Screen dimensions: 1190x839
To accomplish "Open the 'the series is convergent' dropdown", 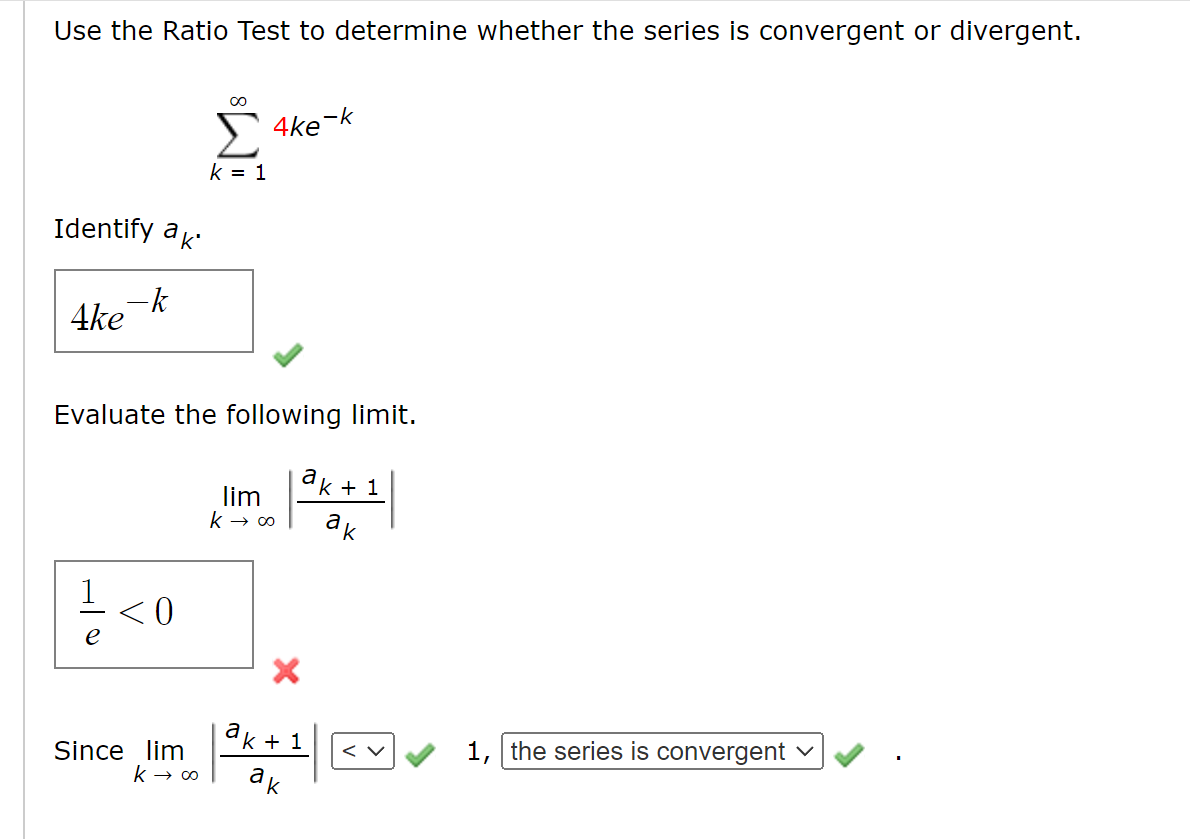I will click(x=664, y=751).
